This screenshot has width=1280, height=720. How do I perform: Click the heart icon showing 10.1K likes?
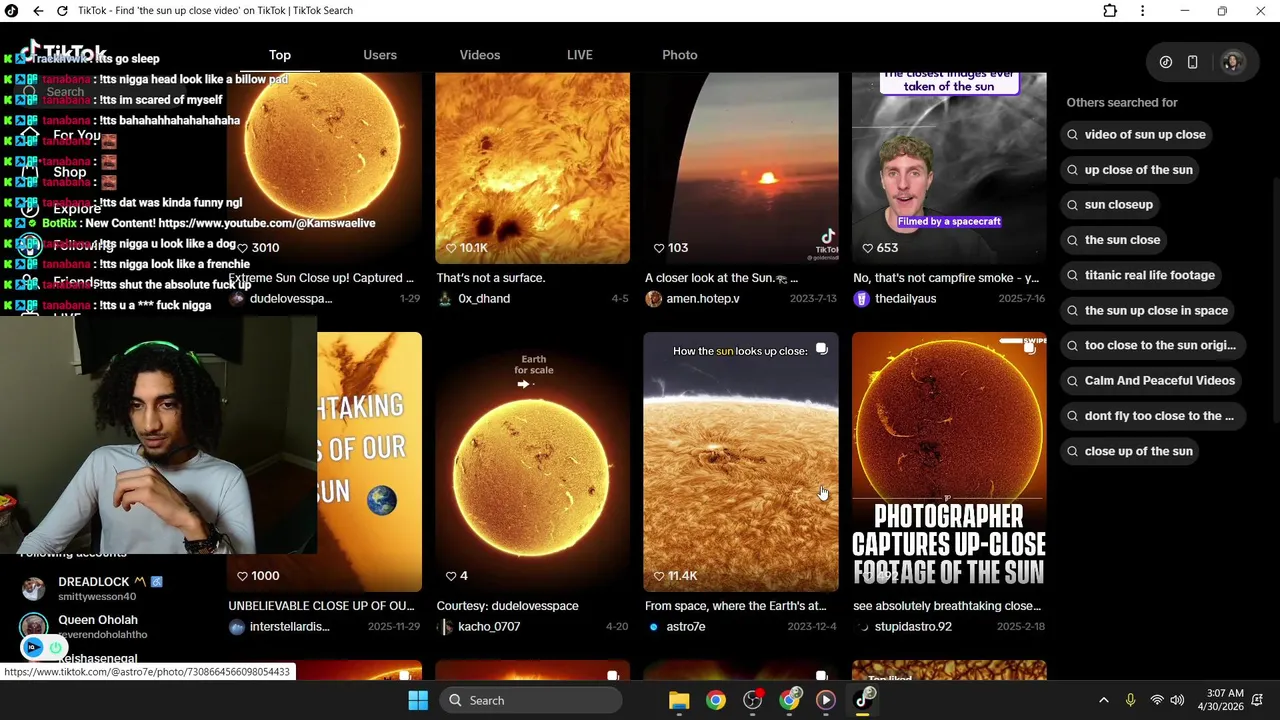point(451,248)
